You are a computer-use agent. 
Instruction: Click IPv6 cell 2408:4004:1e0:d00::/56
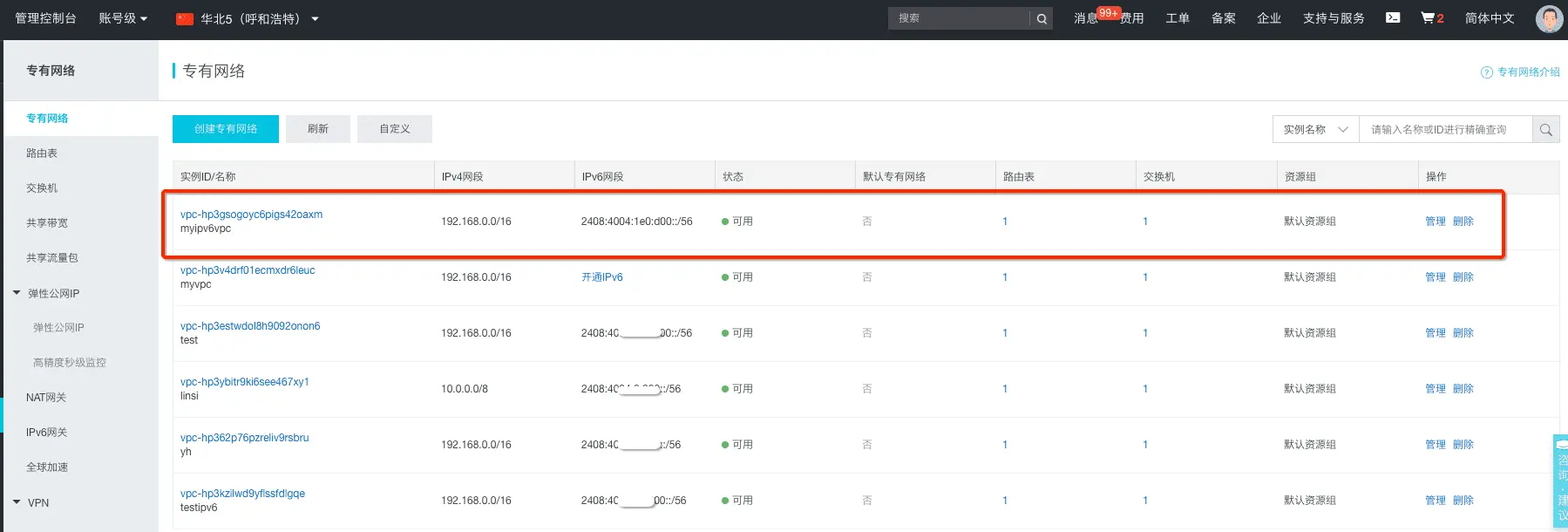(637, 222)
